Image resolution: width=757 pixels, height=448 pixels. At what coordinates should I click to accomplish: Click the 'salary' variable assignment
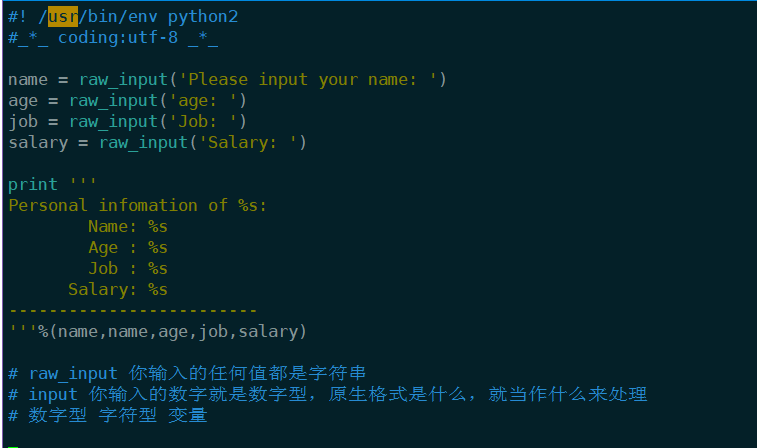tap(38, 142)
